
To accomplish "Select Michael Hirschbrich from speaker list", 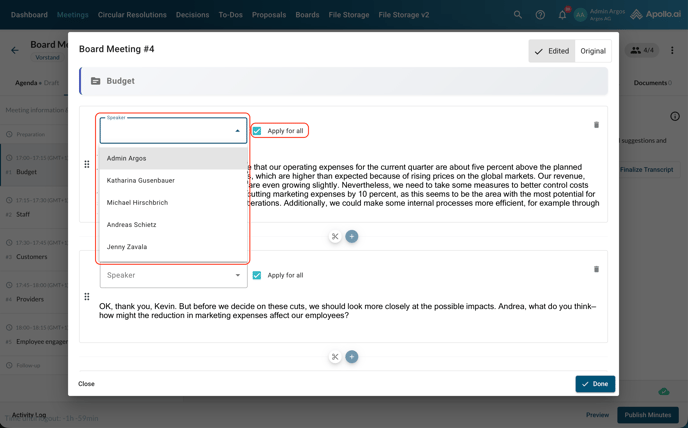I will click(138, 203).
